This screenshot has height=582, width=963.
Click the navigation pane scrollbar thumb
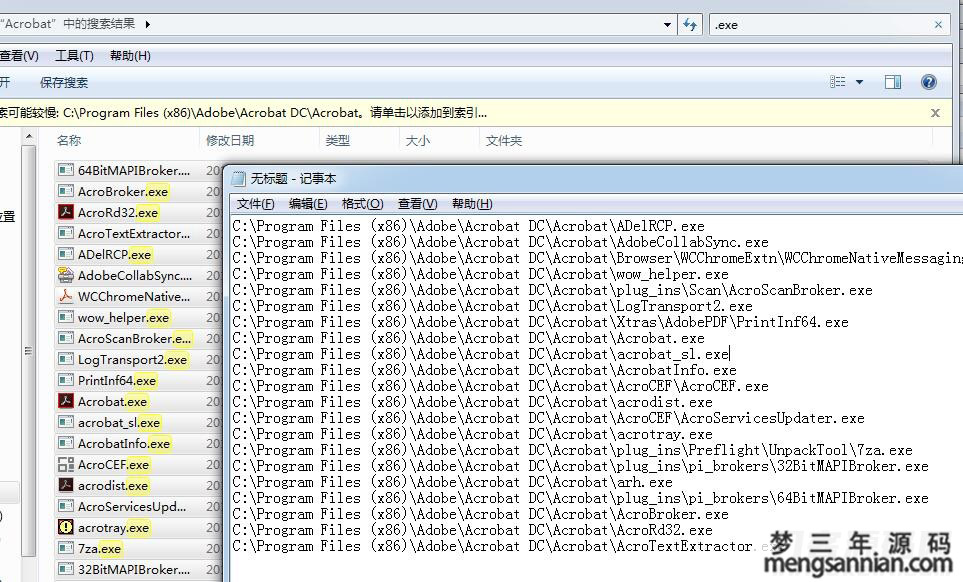click(x=28, y=351)
